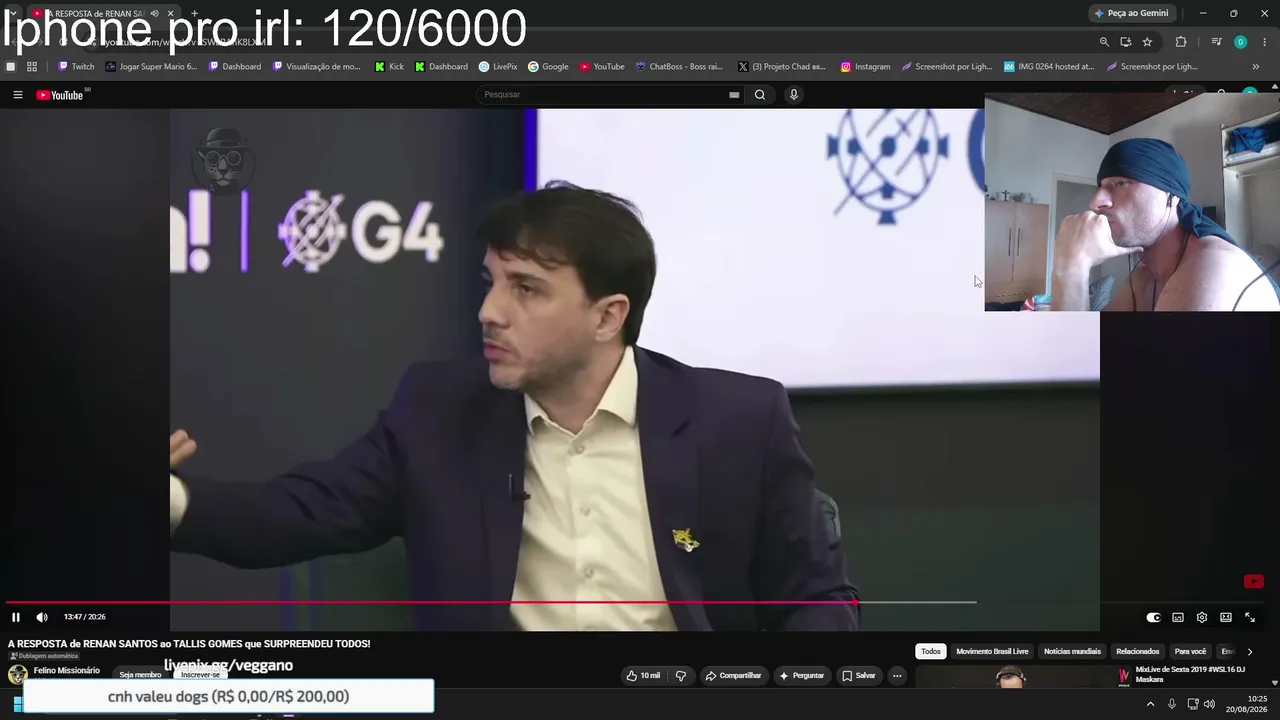Screen dimensions: 1280x720
Task: Open the Kick bookmark
Action: click(x=390, y=67)
